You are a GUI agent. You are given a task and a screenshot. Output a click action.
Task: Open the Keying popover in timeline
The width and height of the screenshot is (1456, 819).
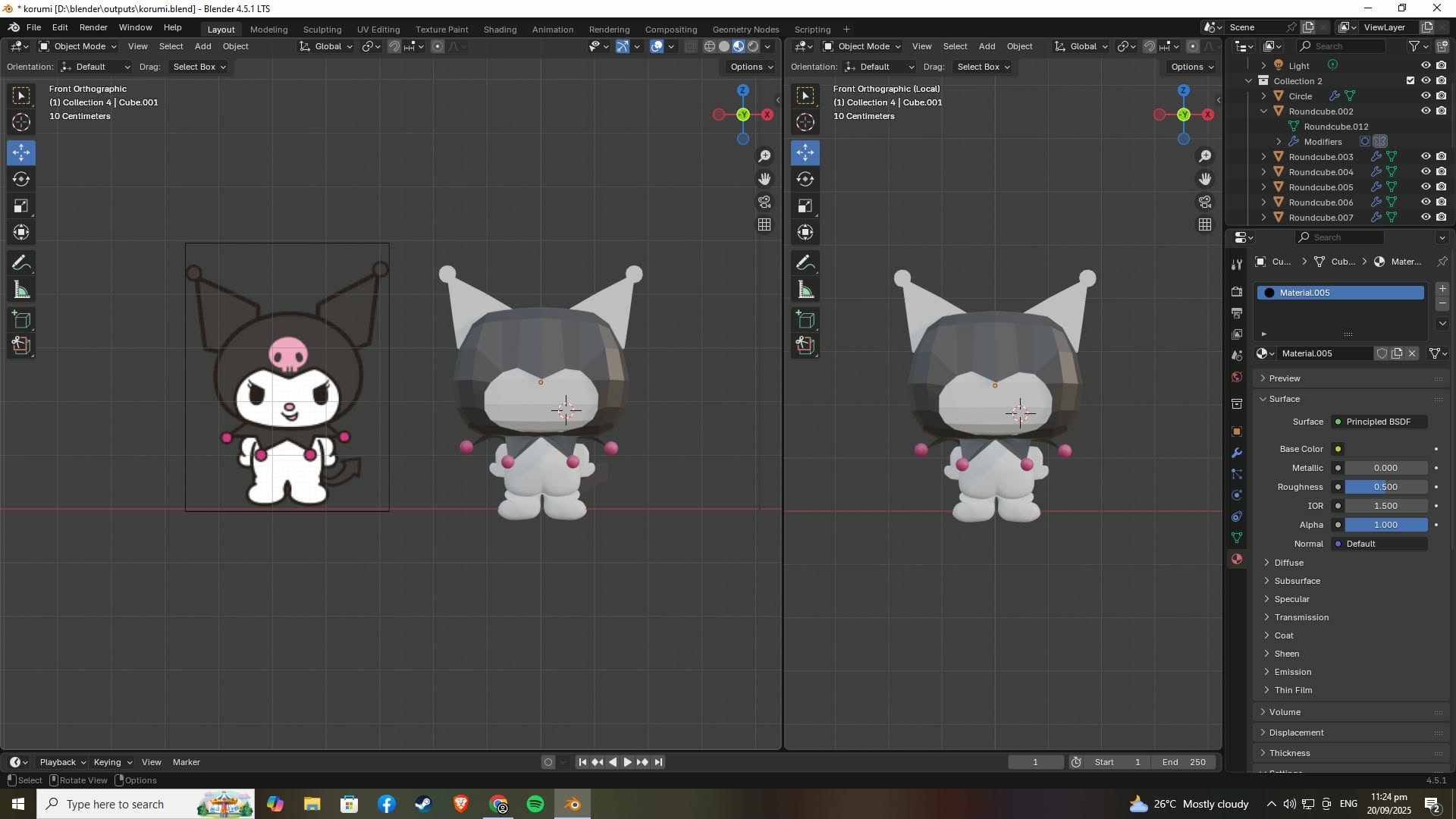tap(112, 762)
